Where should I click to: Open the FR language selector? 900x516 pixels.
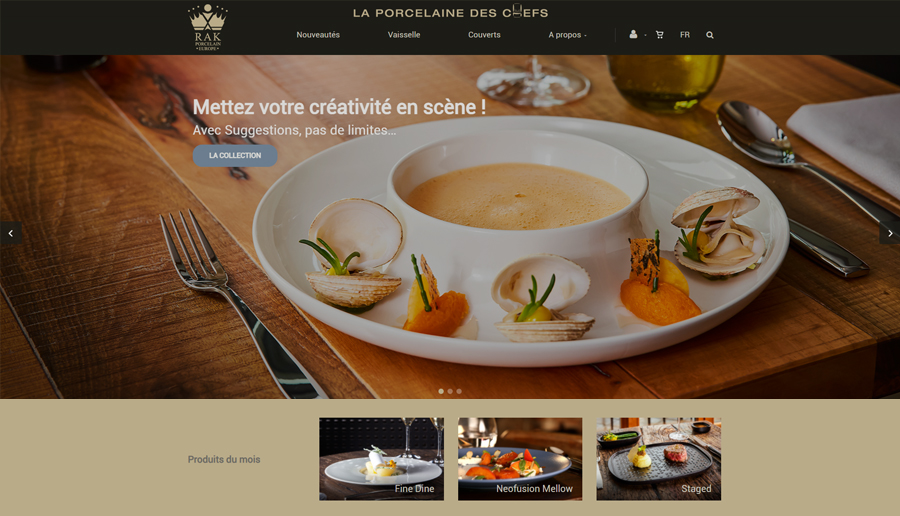coord(685,35)
